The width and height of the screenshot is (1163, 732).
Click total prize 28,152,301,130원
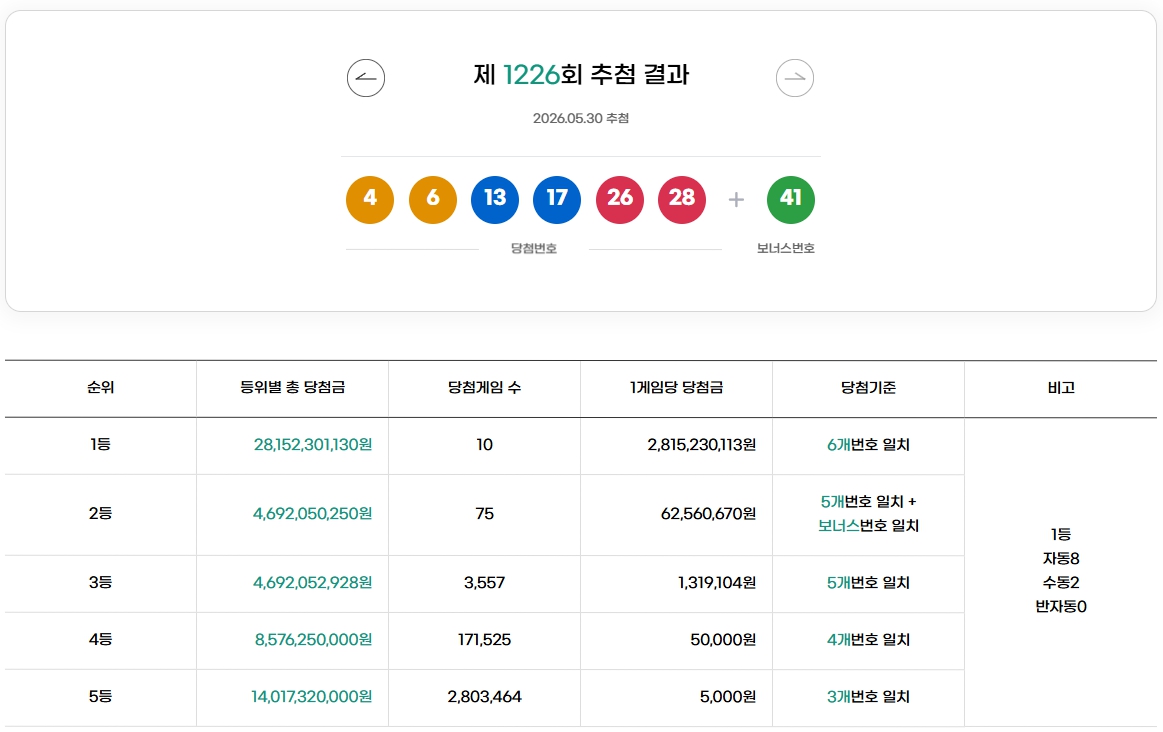coord(313,444)
